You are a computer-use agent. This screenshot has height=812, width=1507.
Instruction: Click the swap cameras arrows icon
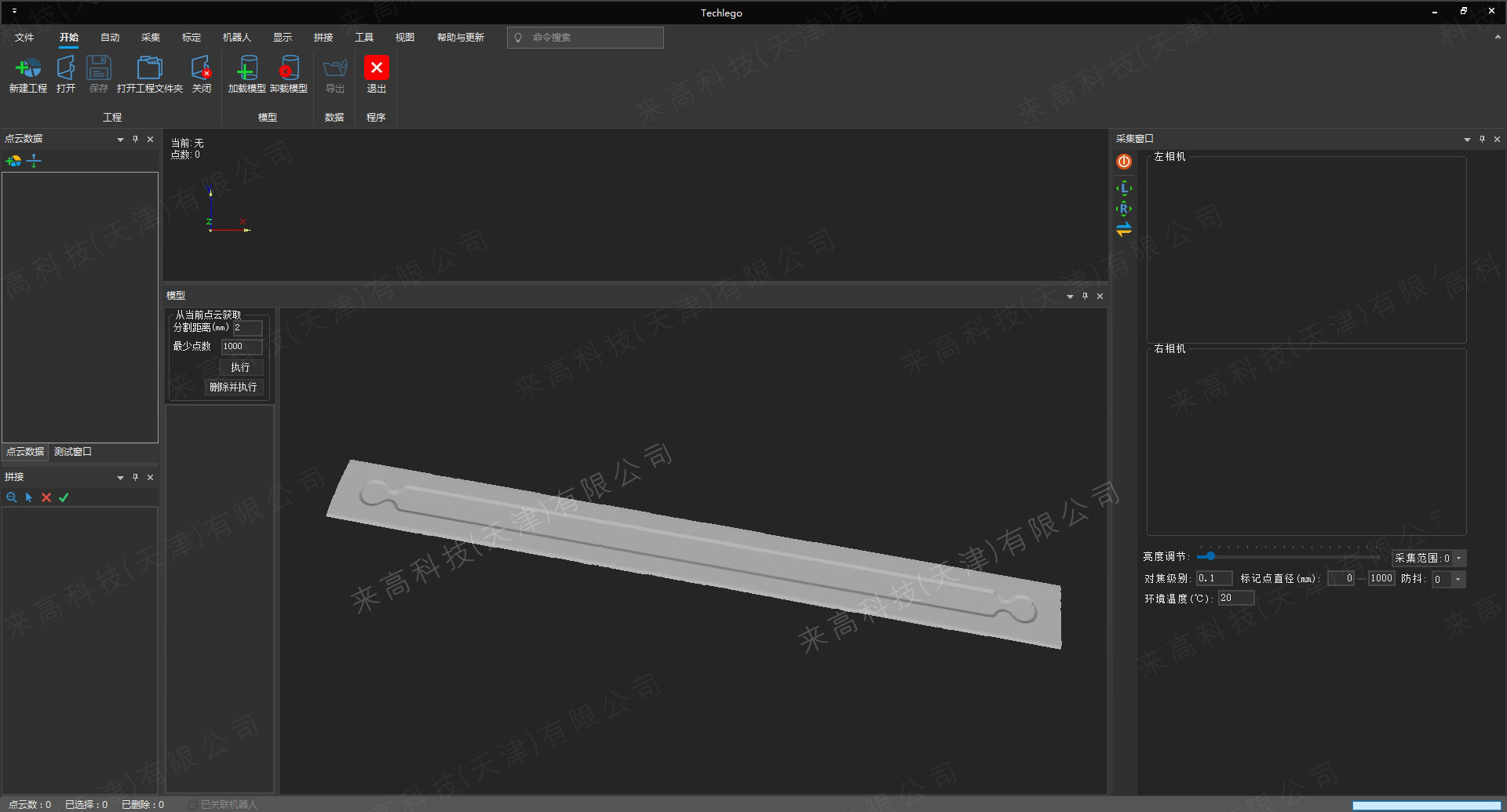(1124, 229)
